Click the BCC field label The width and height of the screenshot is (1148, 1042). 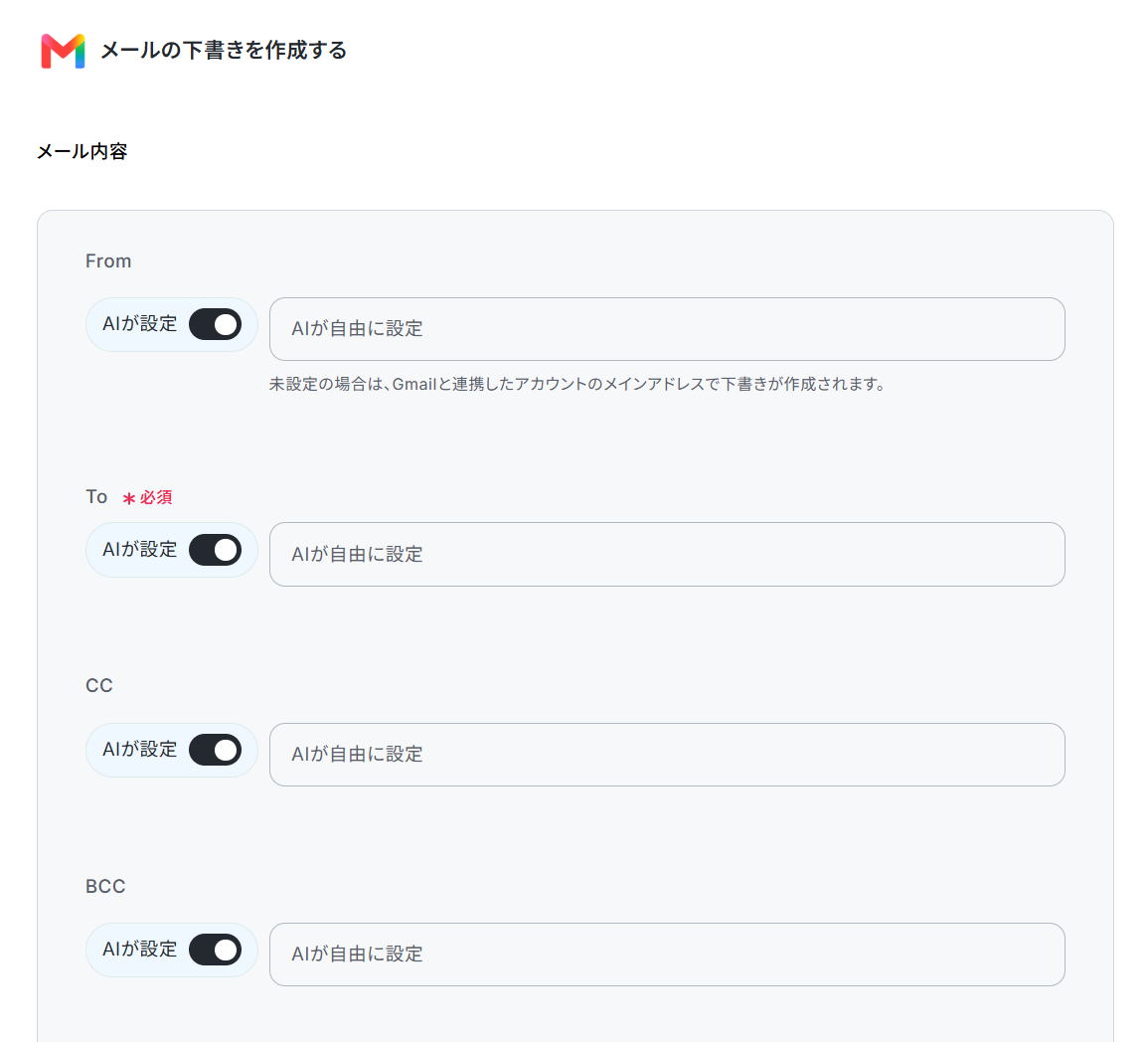click(x=105, y=887)
